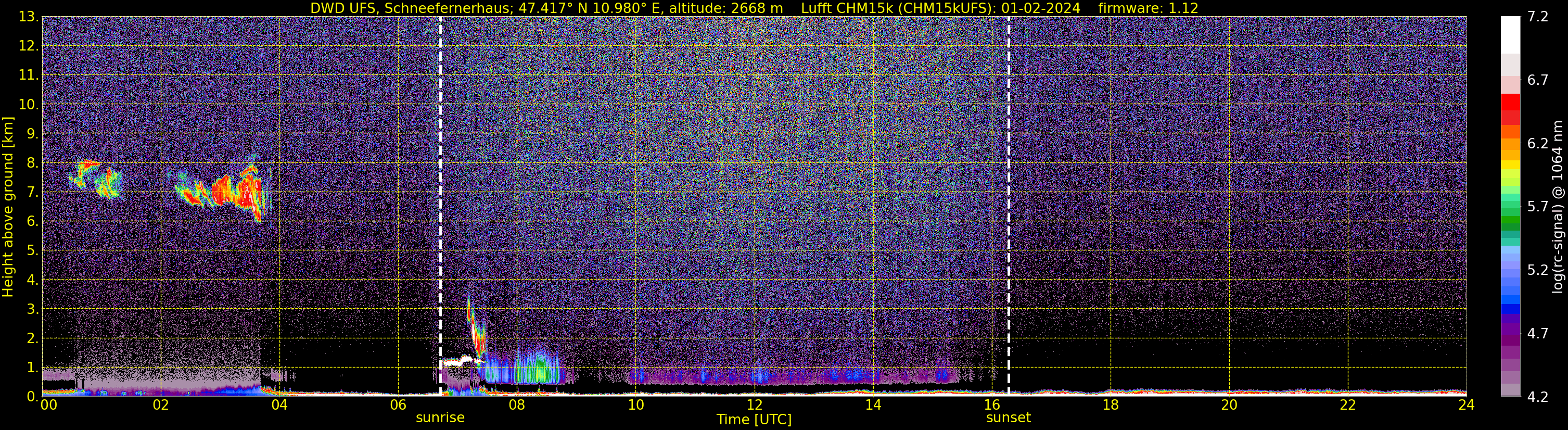
Task: Click the white dashed sunset line
Action: 1009,206
